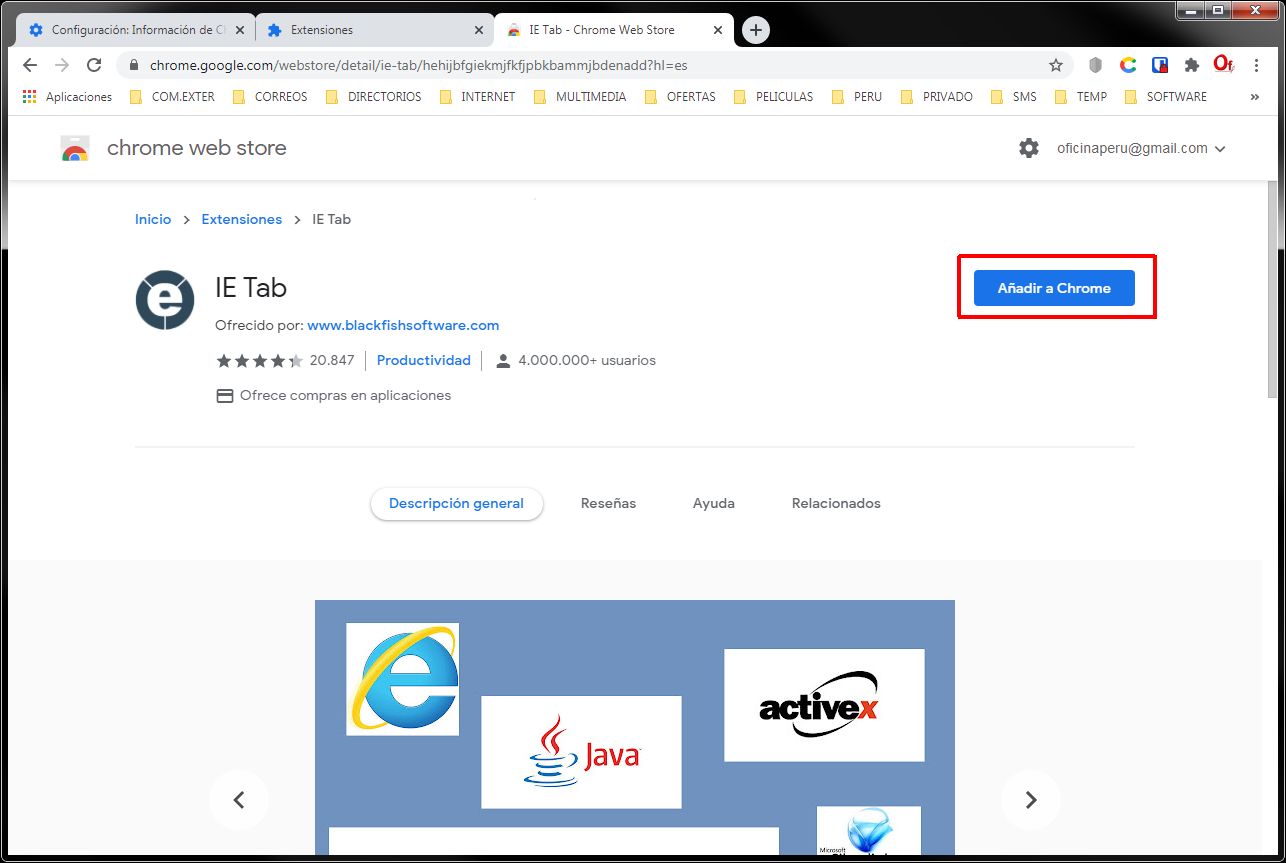Reload the current page
This screenshot has height=863, width=1286.
pos(94,65)
